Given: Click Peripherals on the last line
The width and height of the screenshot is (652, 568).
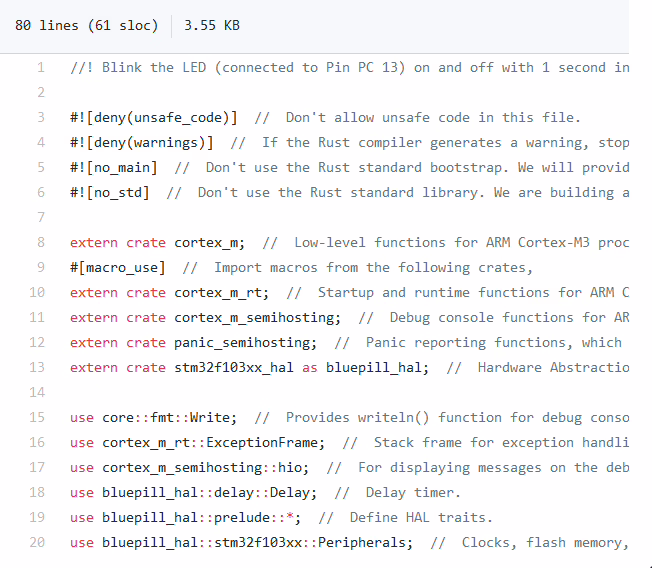Looking at the screenshot, I should [x=362, y=543].
